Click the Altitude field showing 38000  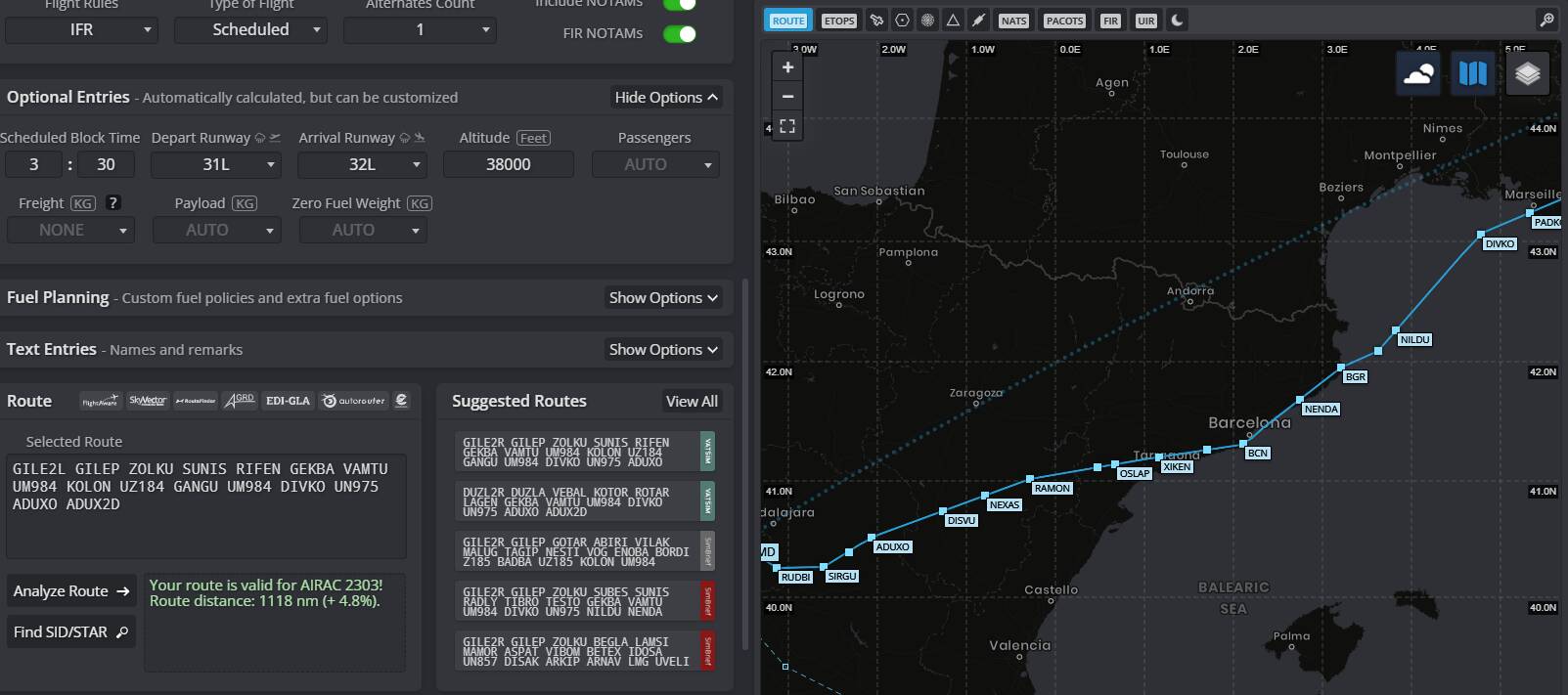pos(508,164)
